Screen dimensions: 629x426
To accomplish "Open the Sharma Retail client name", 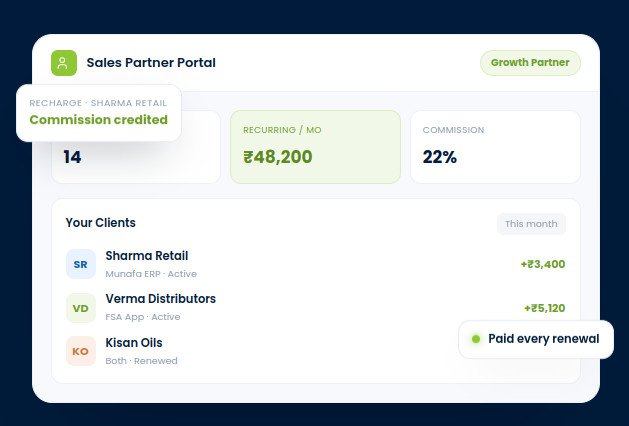I will [x=147, y=256].
